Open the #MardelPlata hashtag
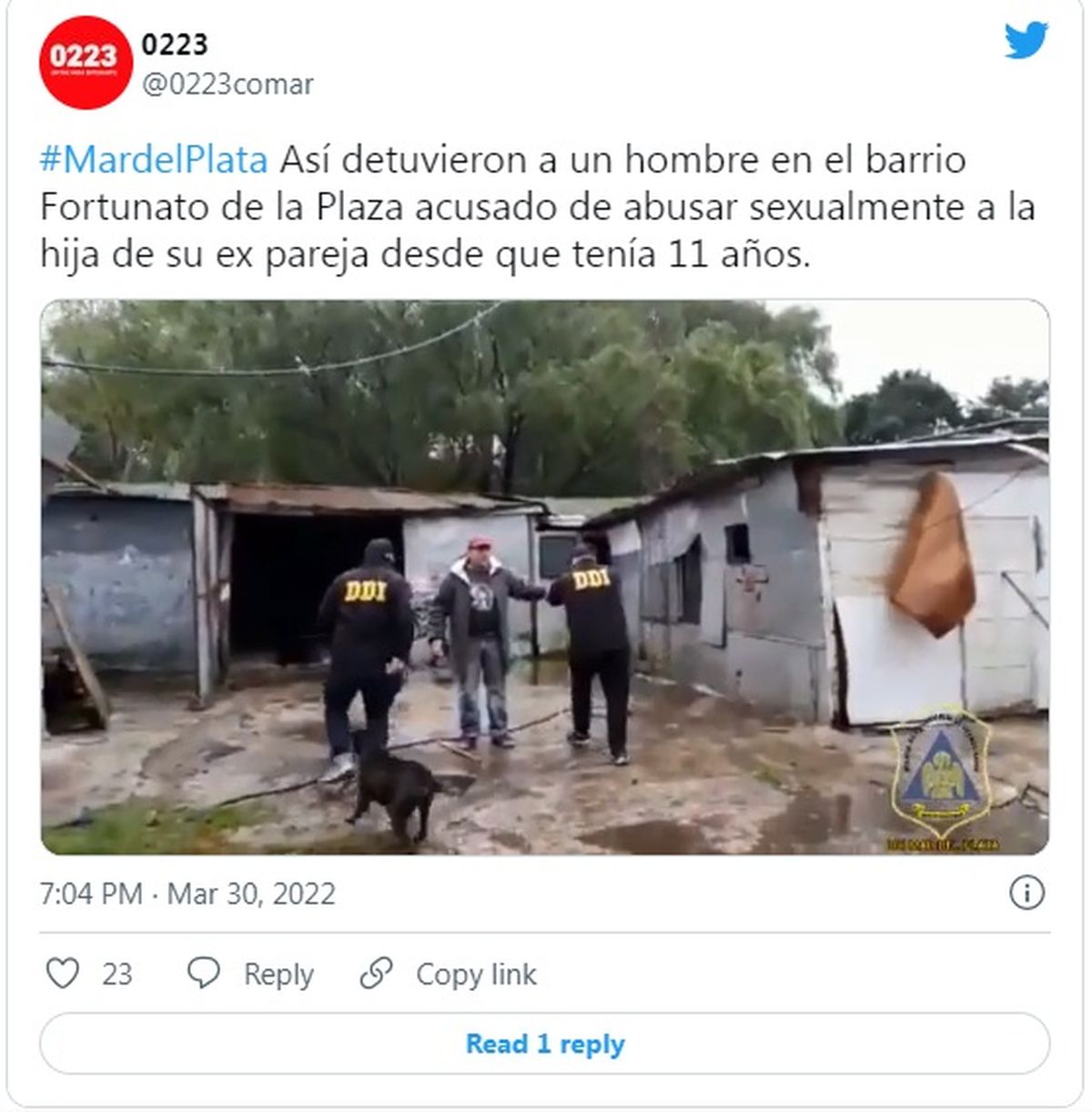Image resolution: width=1092 pixels, height=1112 pixels. pyautogui.click(x=154, y=159)
